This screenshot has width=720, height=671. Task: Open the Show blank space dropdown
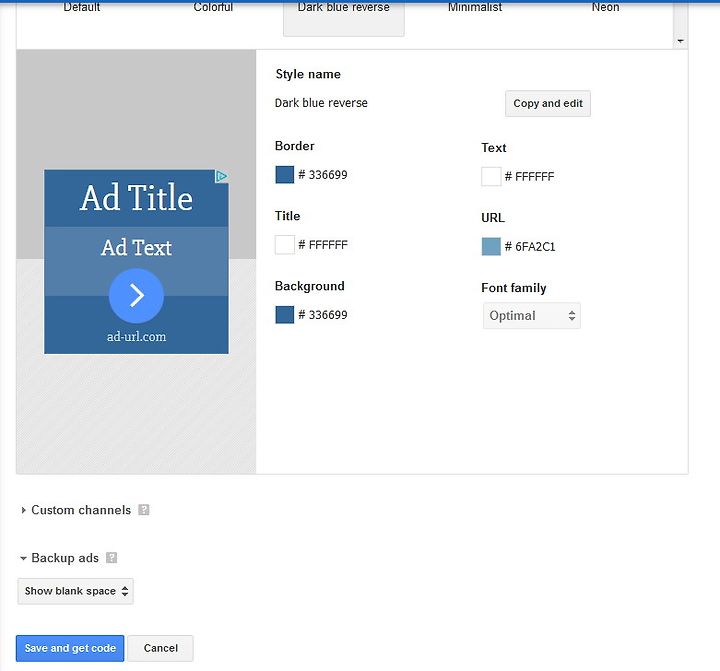pyautogui.click(x=75, y=591)
